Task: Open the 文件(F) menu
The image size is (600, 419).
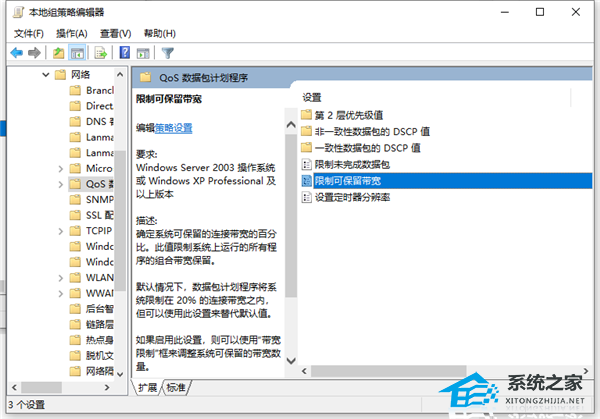Action: [29, 32]
